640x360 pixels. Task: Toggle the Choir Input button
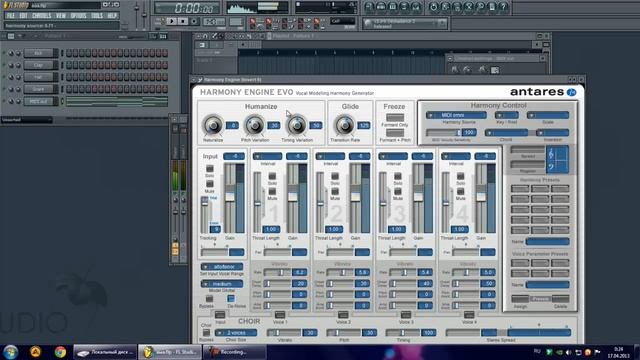click(220, 315)
